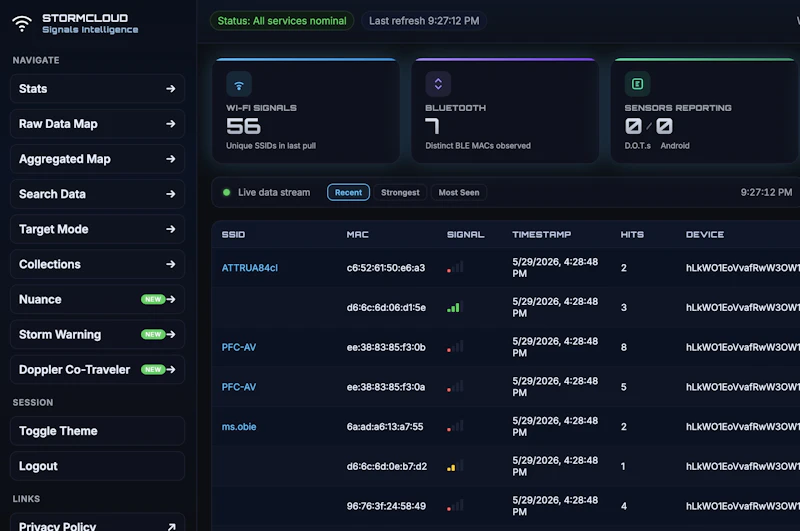The height and width of the screenshot is (531, 800).
Task: Click signal bars for ms.obie row
Action: coord(455,426)
